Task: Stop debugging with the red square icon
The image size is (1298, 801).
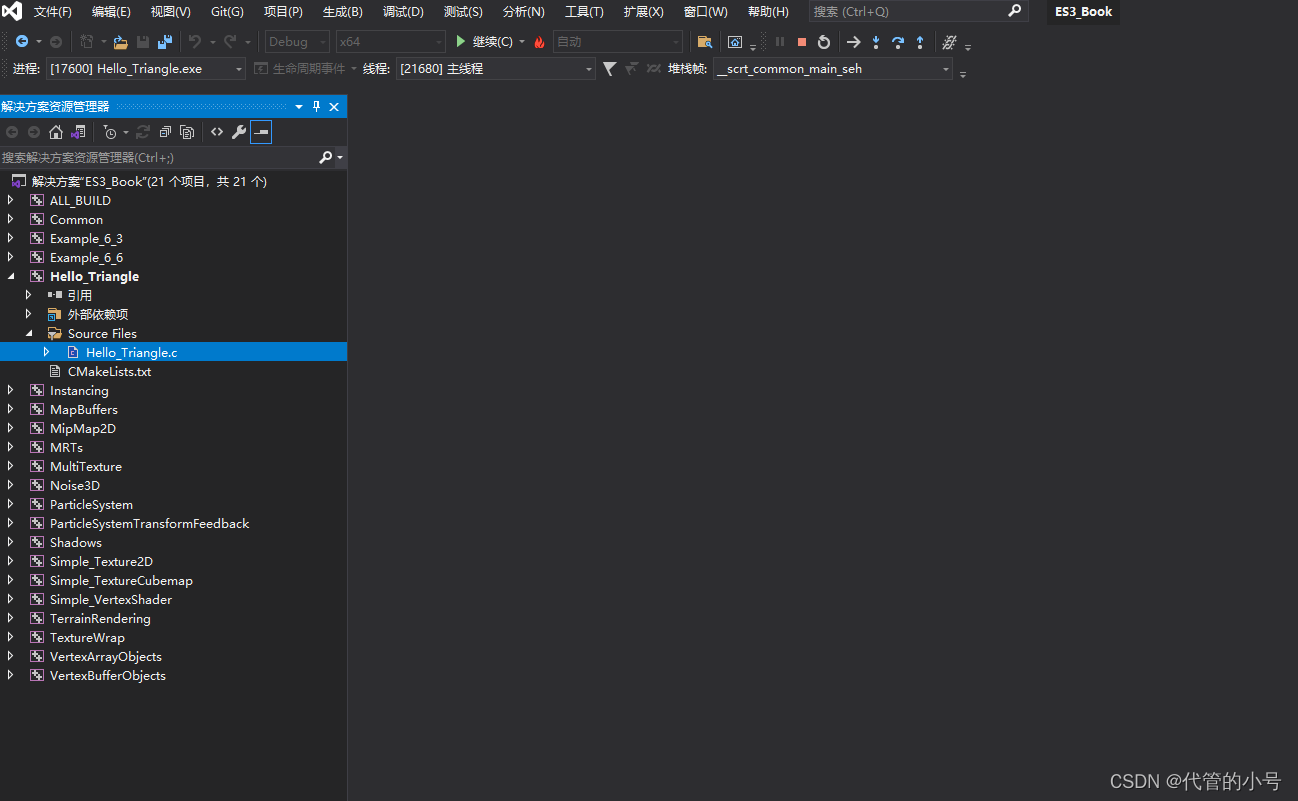Action: (801, 42)
